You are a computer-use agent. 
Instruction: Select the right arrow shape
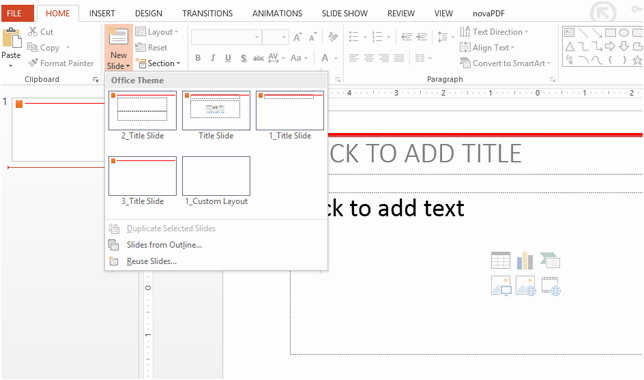click(610, 46)
